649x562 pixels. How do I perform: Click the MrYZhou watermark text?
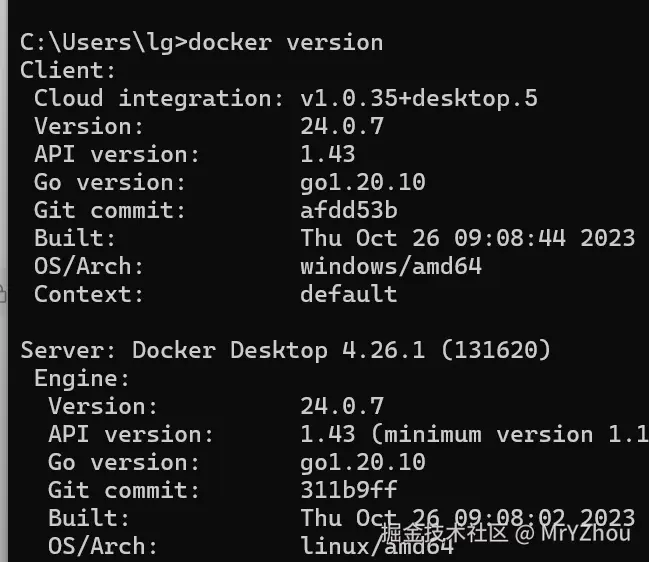point(586,533)
